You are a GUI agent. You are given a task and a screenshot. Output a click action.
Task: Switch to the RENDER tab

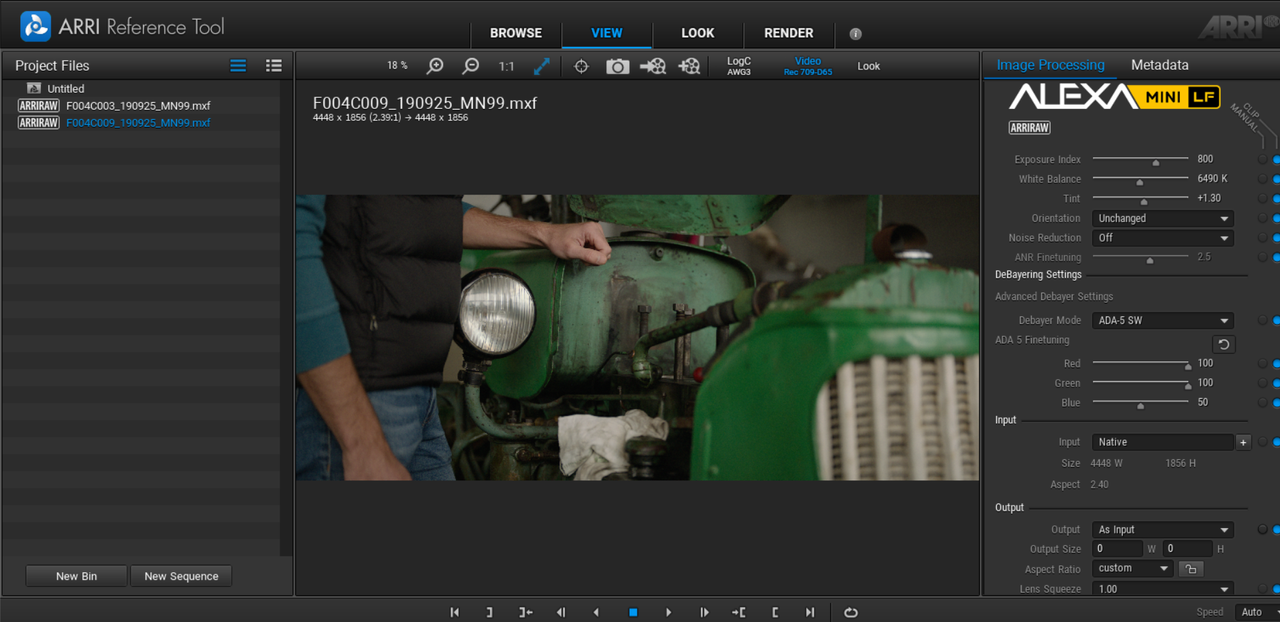pos(789,33)
